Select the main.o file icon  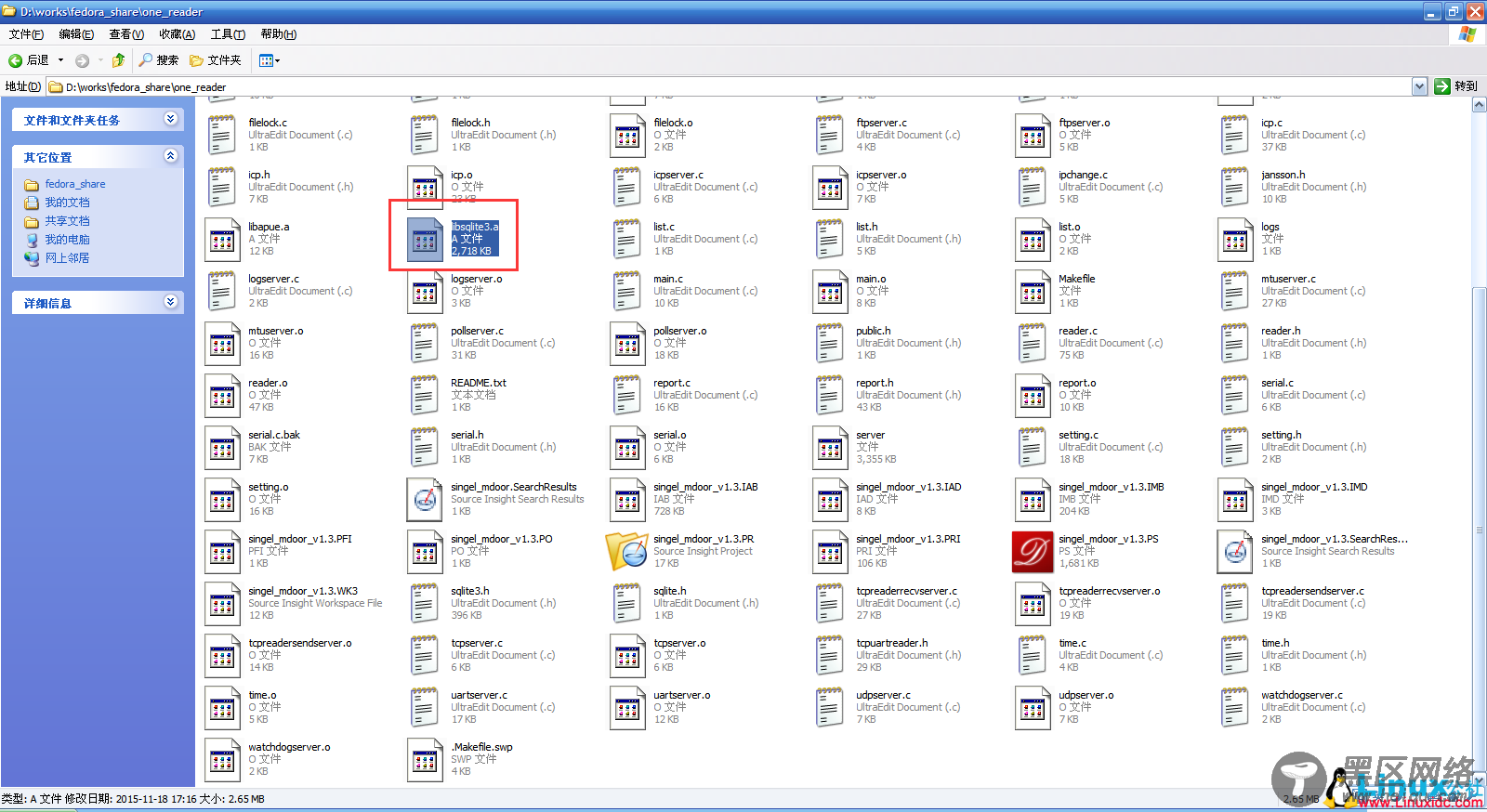(x=830, y=292)
